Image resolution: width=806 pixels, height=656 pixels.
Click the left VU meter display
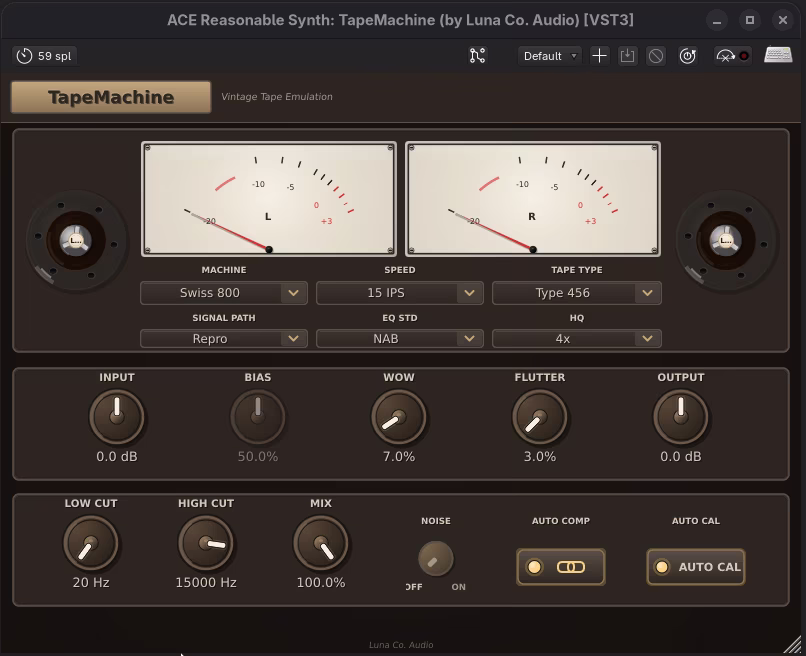[268, 198]
